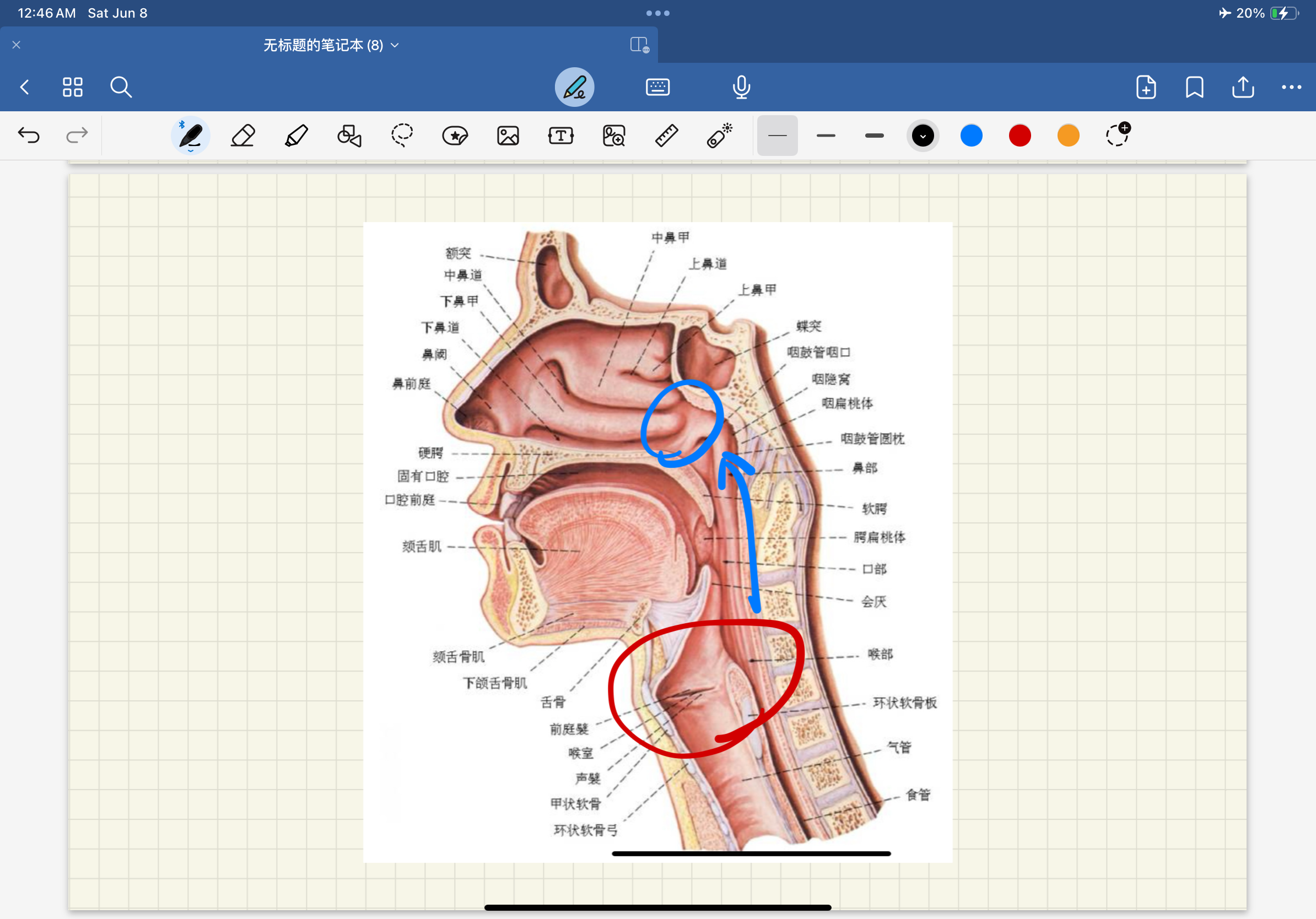The width and height of the screenshot is (1316, 919).
Task: Toggle the page bookmark
Action: 1195,87
